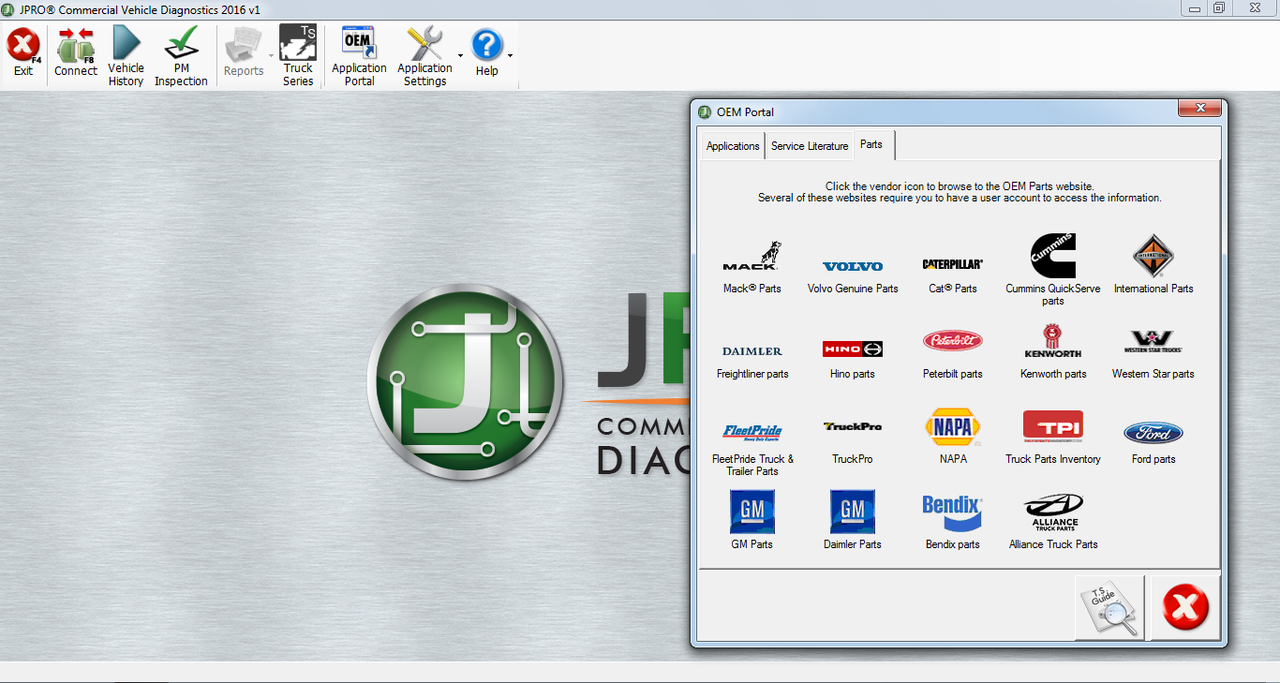Screen dimensions: 1280x683
Task: Click the Ford parts logo
Action: pyautogui.click(x=1153, y=433)
